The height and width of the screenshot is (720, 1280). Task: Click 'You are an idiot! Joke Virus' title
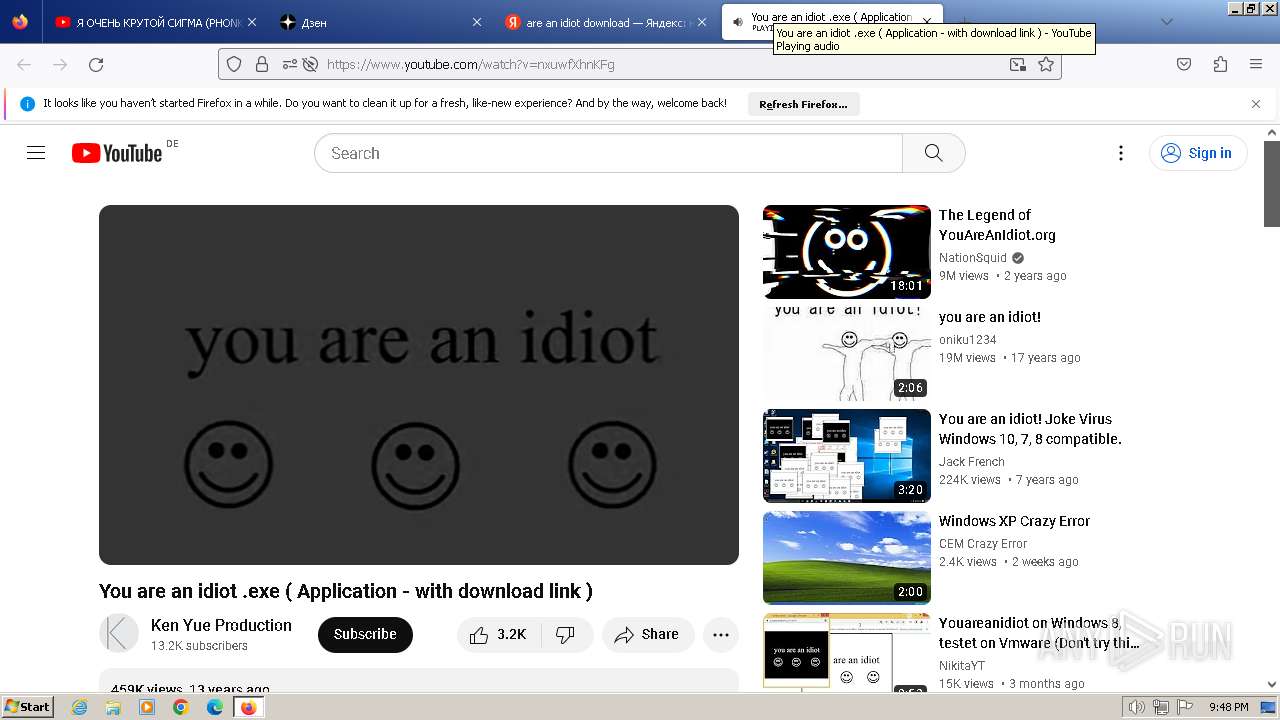coord(1030,429)
